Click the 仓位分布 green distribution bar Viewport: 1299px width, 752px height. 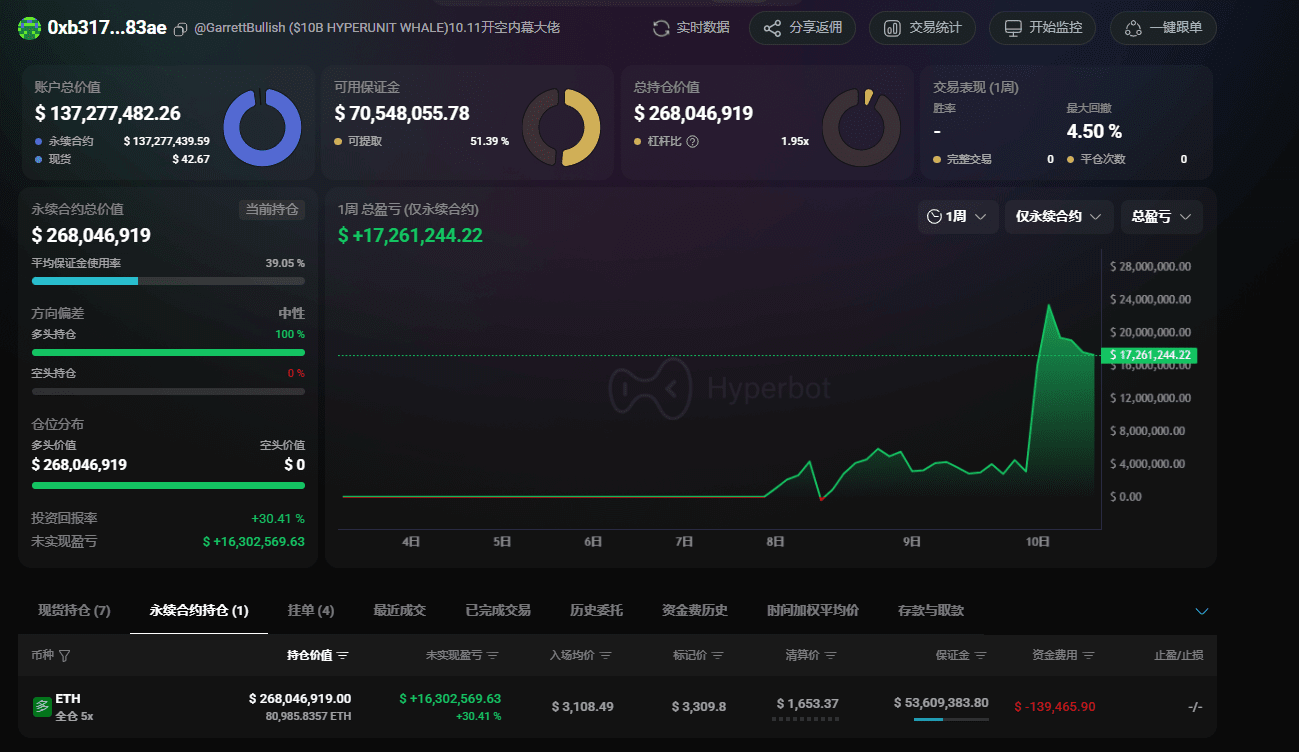pos(168,485)
